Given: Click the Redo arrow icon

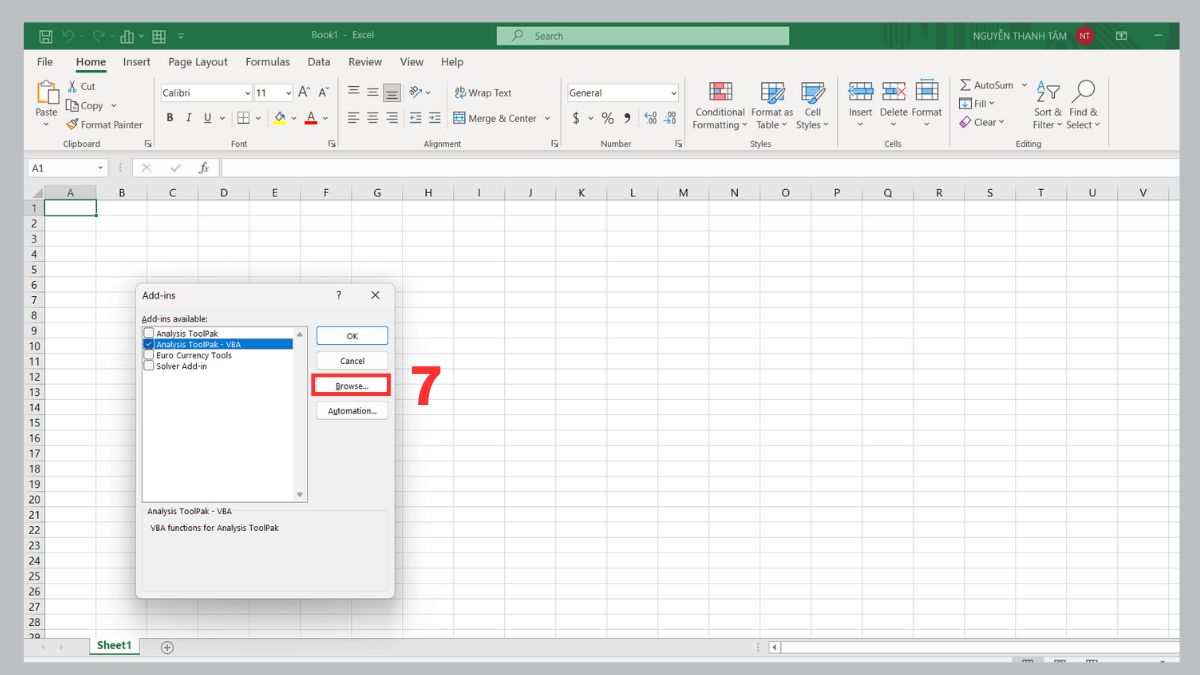Looking at the screenshot, I should coord(98,36).
